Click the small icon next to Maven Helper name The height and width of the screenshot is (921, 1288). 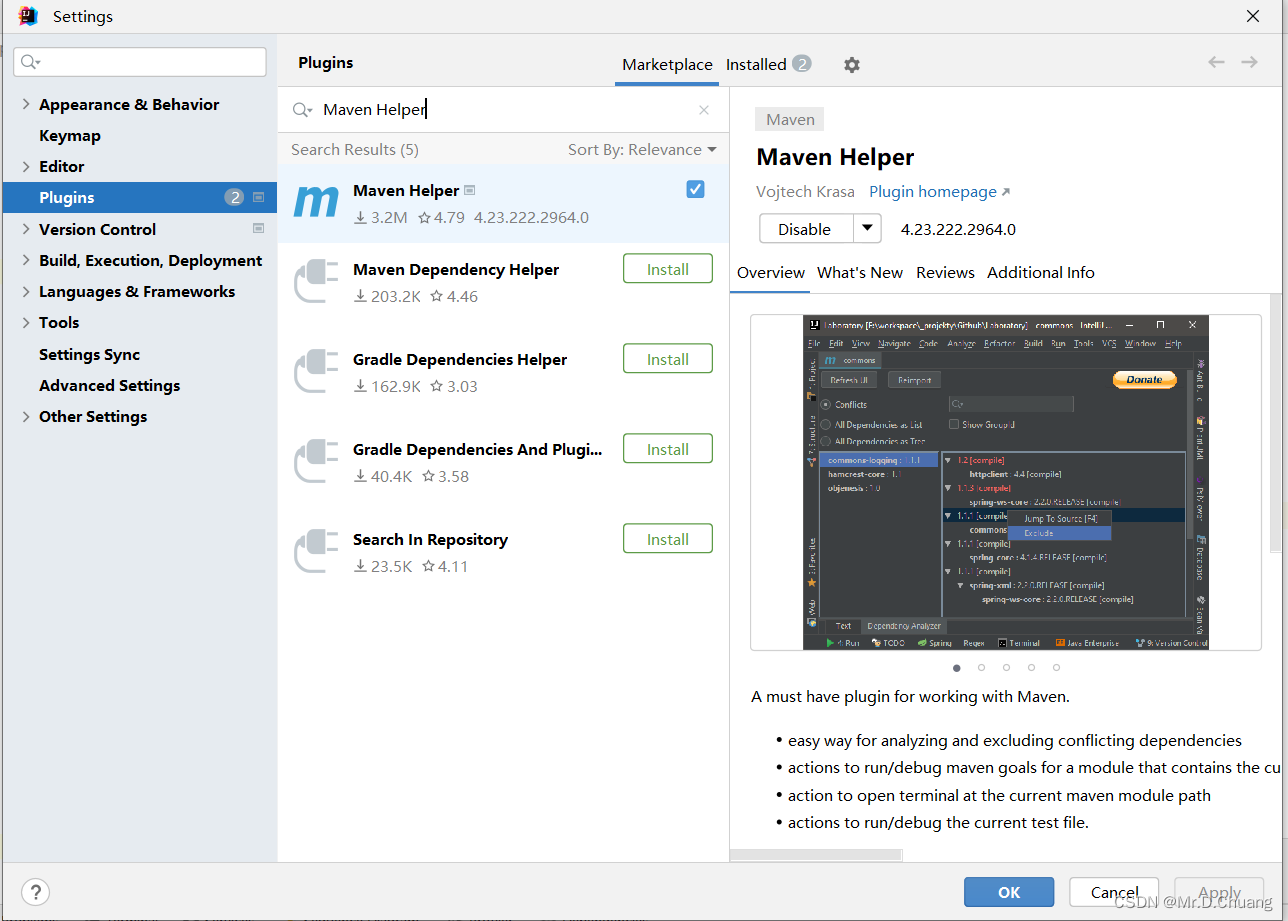tap(470, 190)
